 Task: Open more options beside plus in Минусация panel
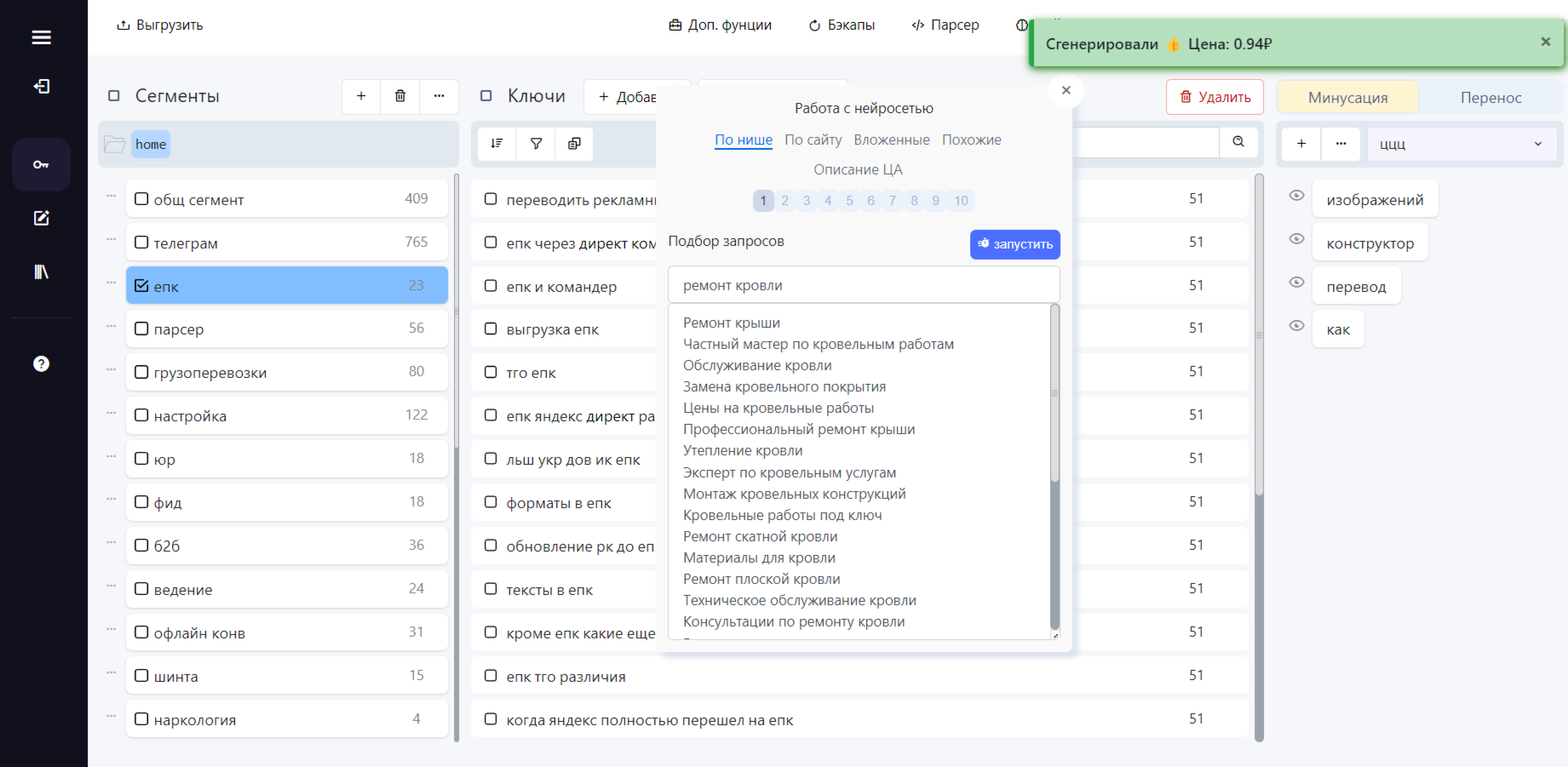(x=1341, y=144)
